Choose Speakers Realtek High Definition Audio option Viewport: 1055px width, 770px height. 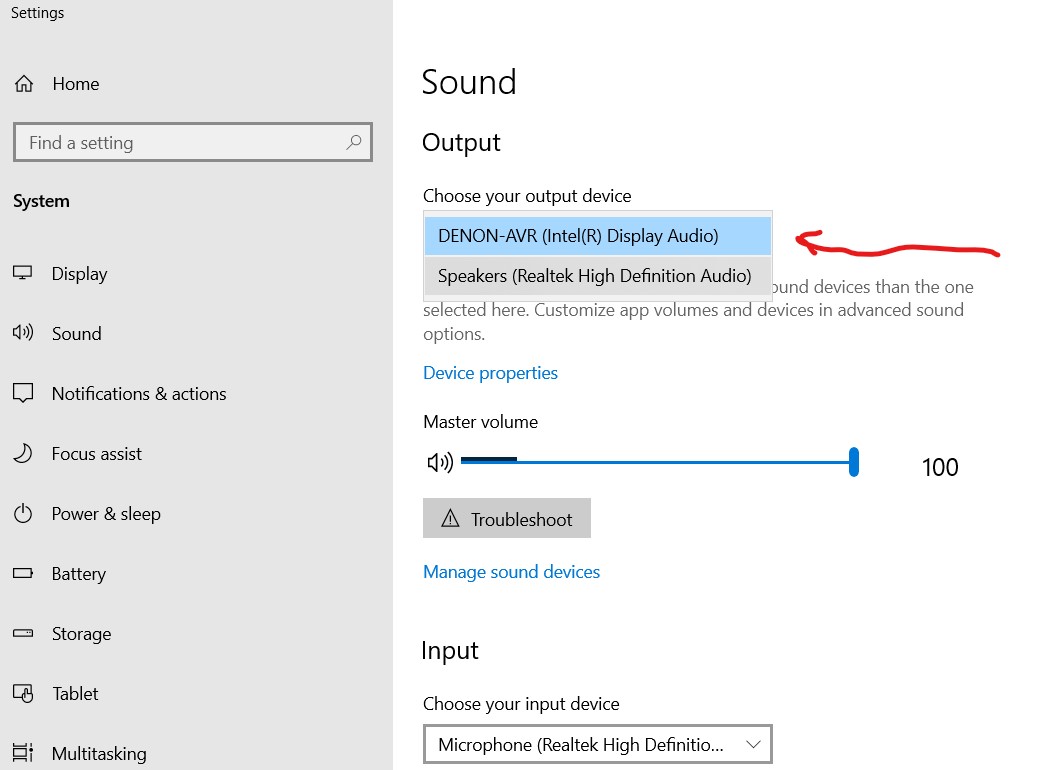[x=597, y=276]
